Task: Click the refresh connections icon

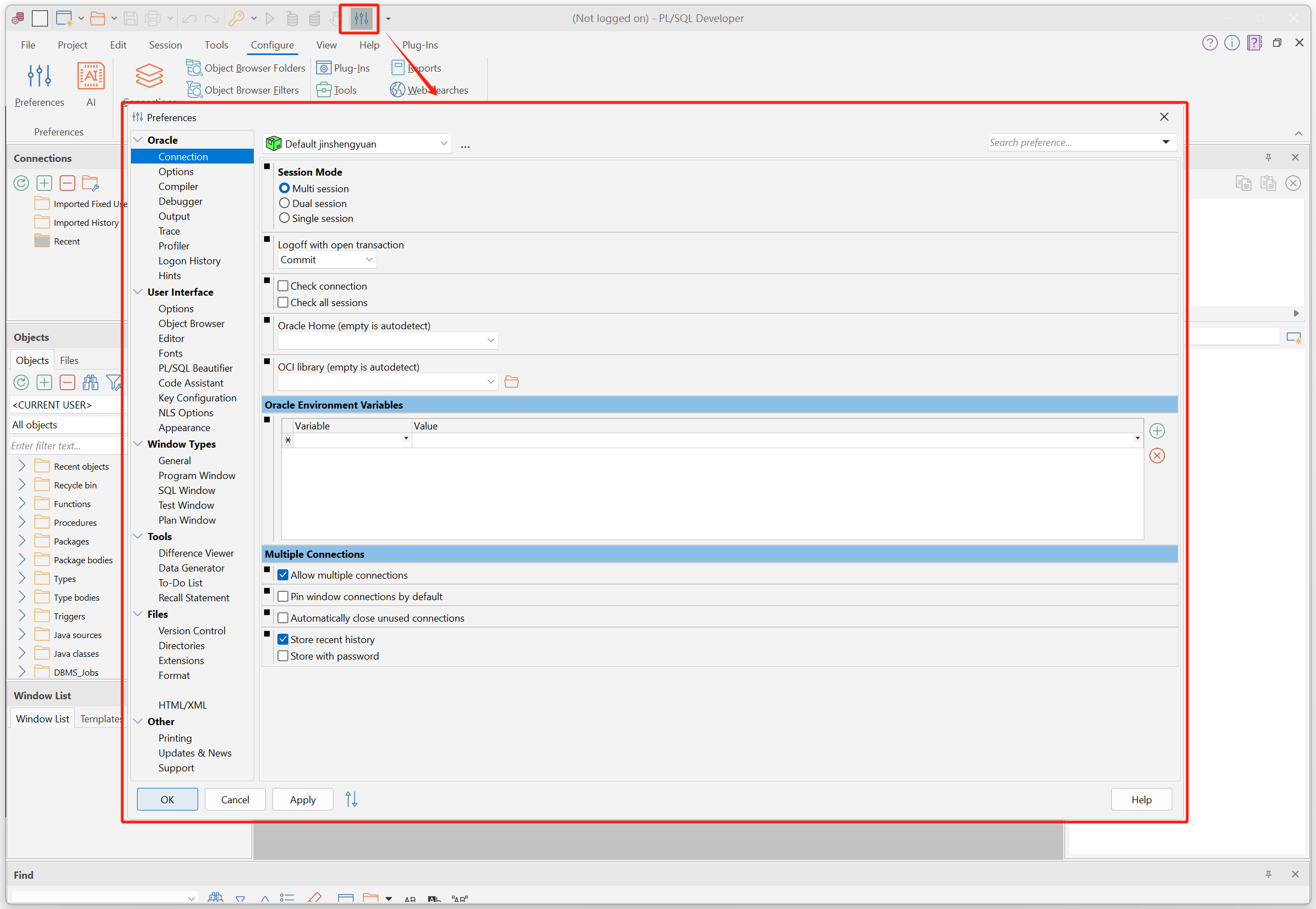Action: click(21, 183)
